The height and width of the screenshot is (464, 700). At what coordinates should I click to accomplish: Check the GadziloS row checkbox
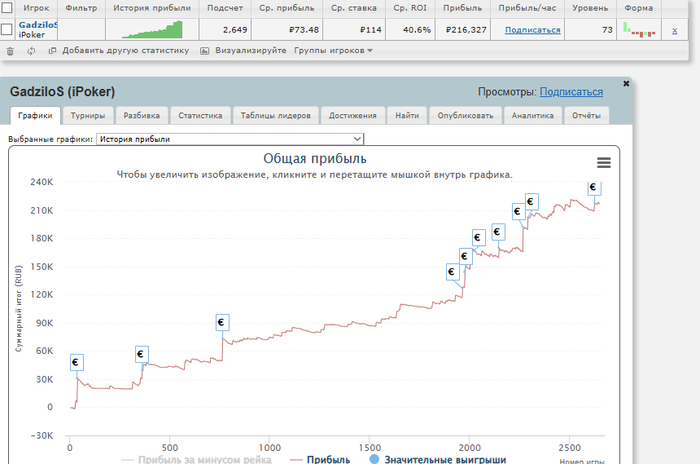coord(7,29)
